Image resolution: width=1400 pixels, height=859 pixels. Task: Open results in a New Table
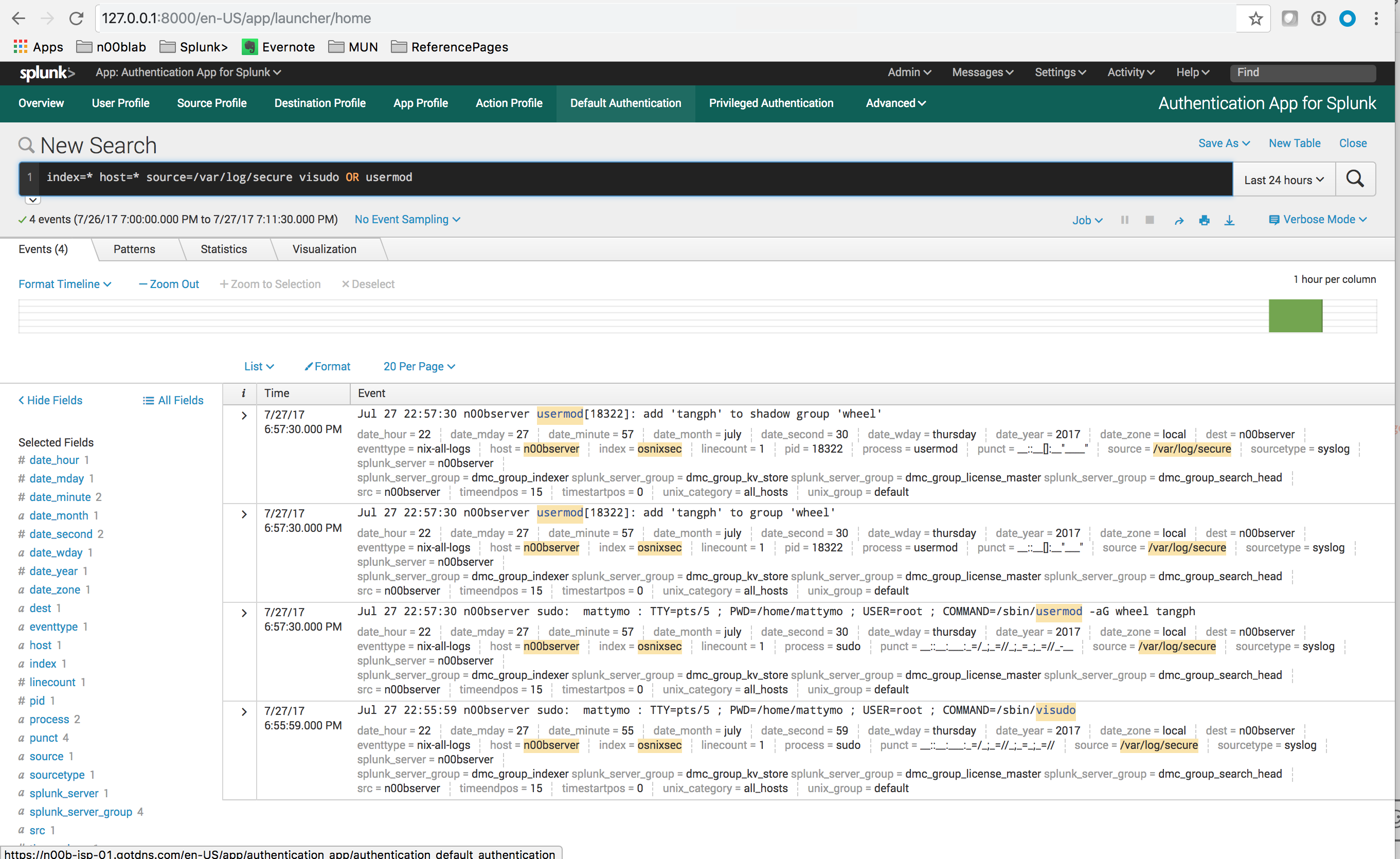click(x=1295, y=142)
